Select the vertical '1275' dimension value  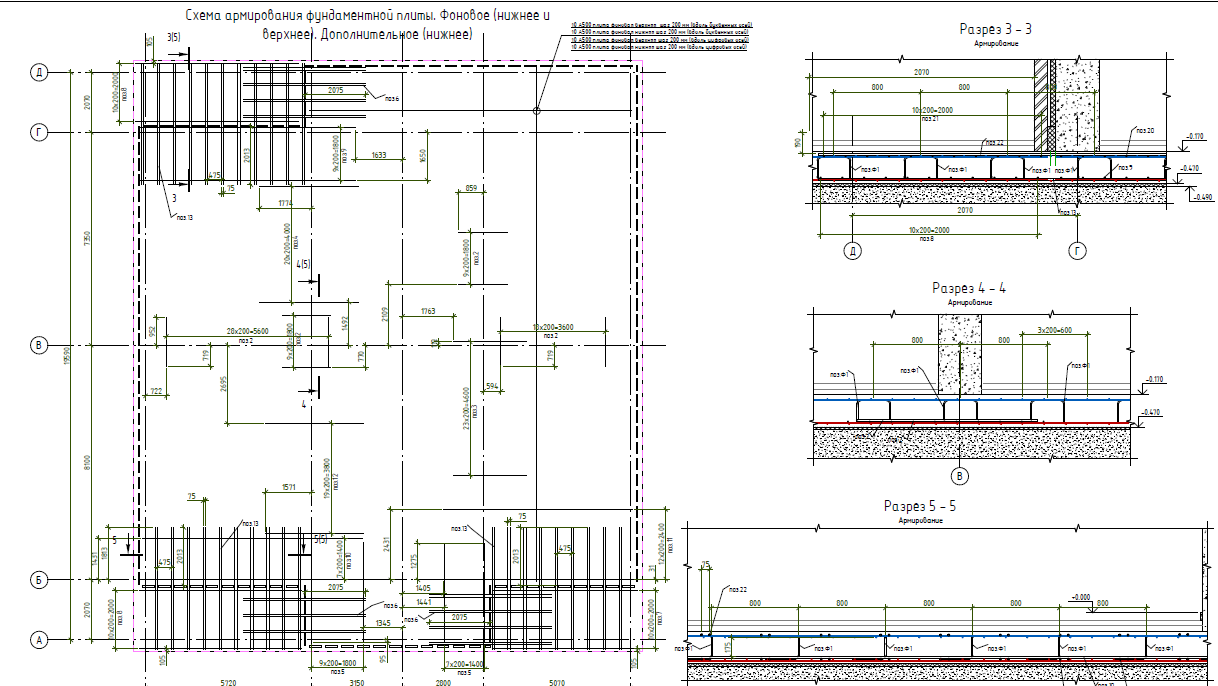[x=414, y=560]
